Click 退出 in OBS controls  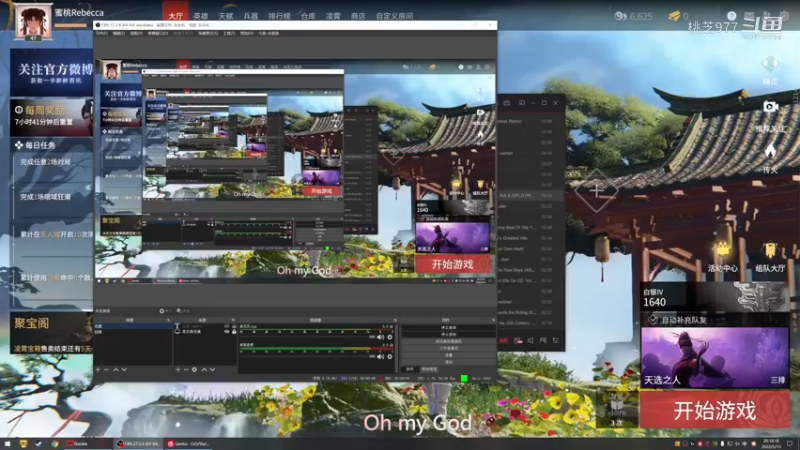(448, 362)
